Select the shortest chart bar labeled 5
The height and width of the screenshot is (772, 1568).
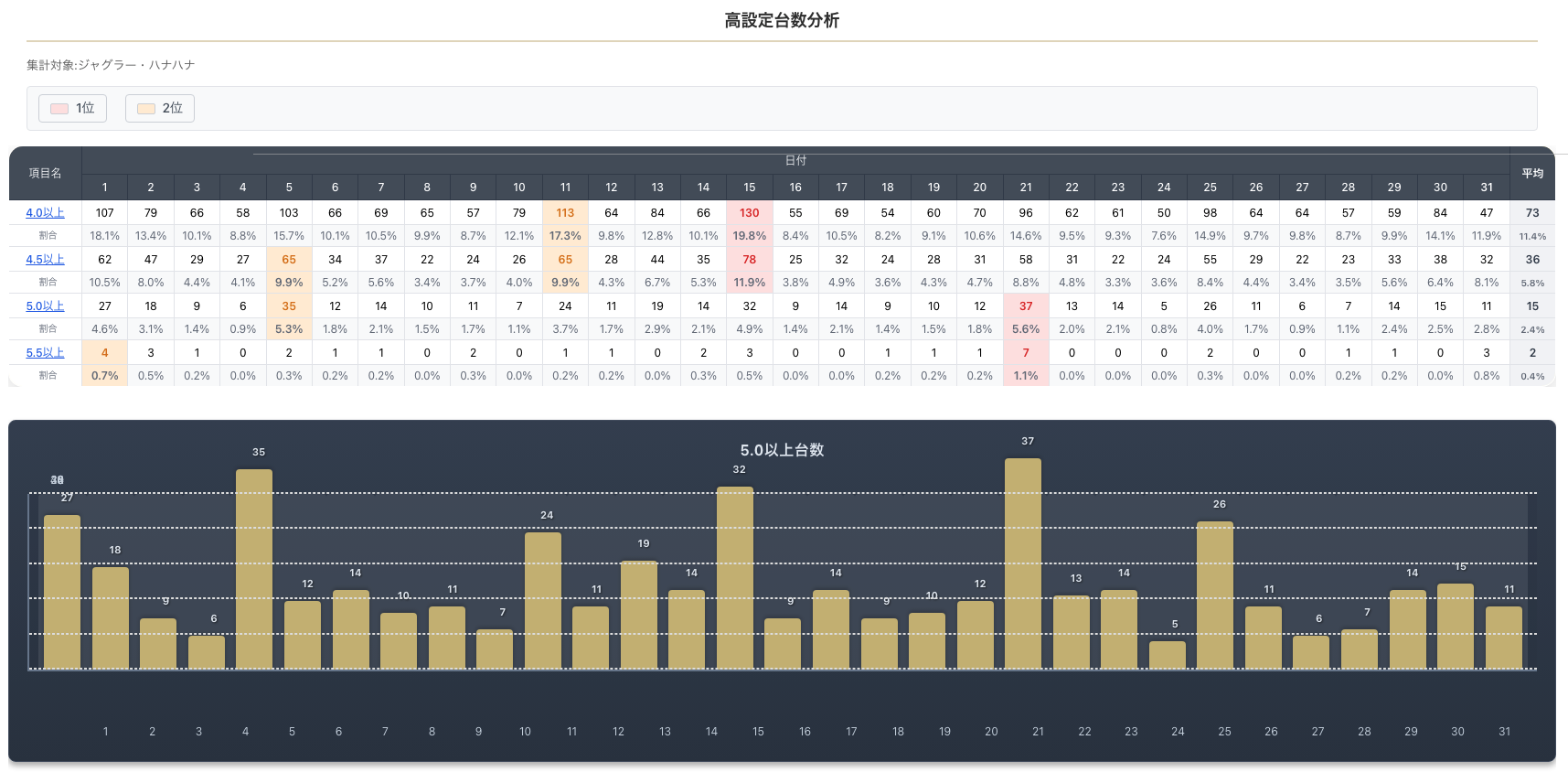(x=1167, y=655)
